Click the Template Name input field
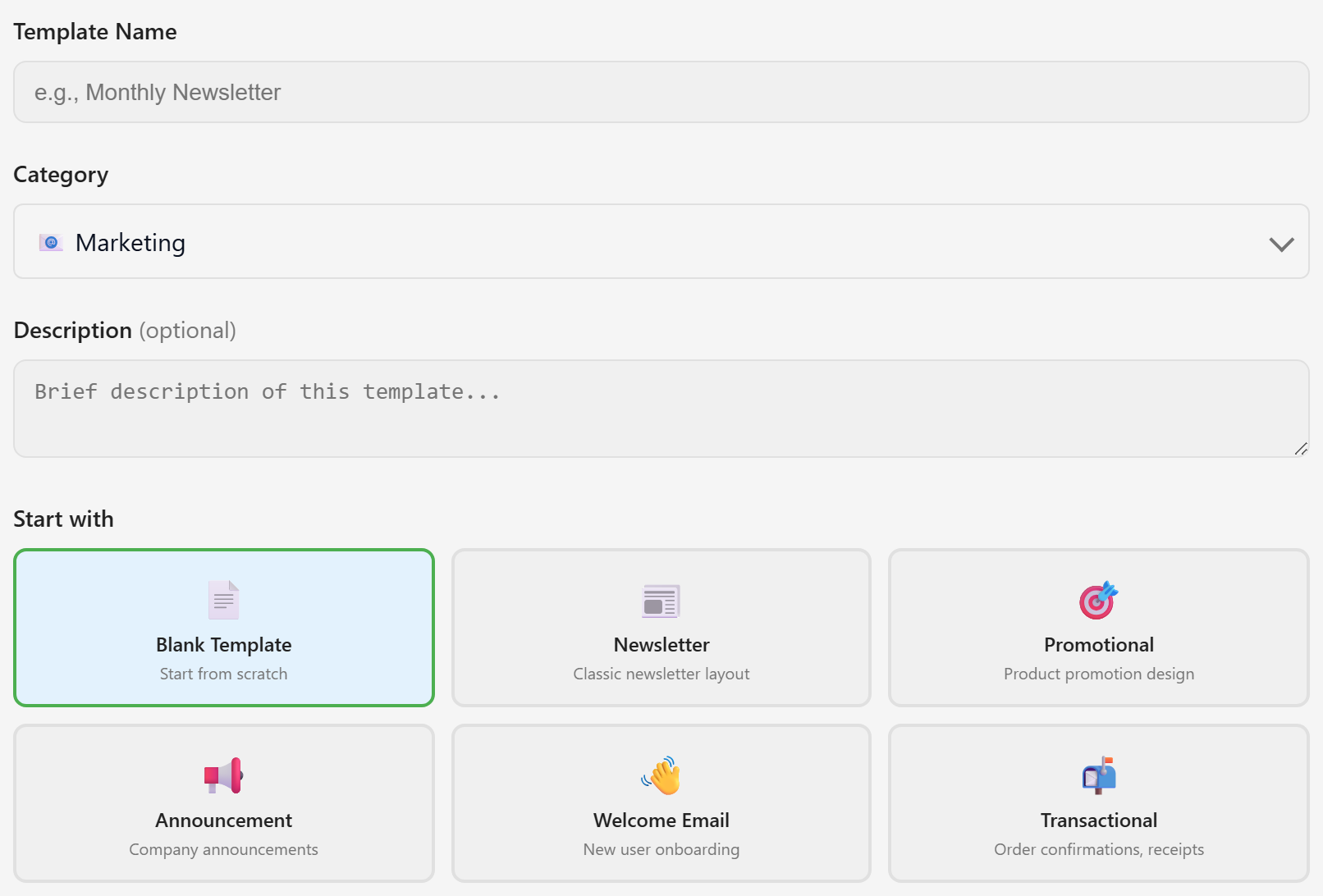 [661, 92]
